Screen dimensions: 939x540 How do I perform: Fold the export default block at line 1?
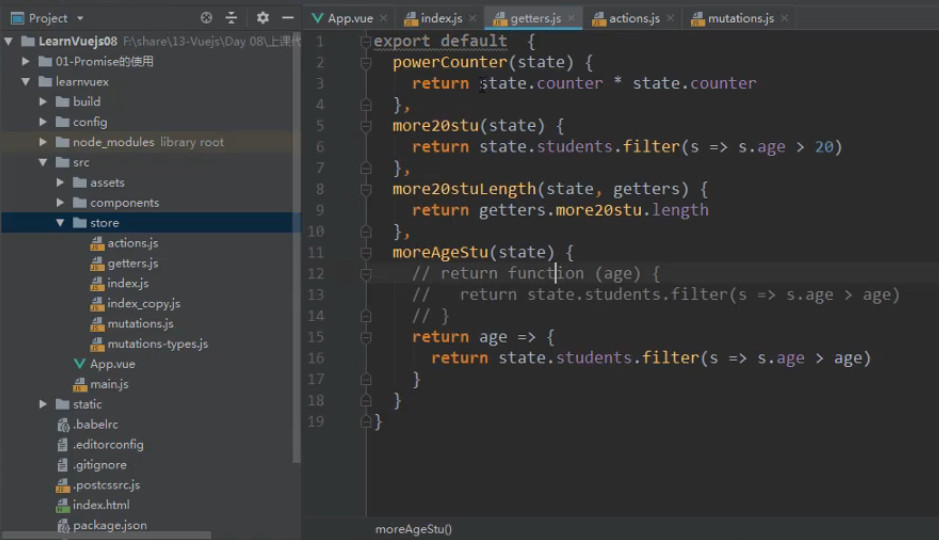pos(365,42)
